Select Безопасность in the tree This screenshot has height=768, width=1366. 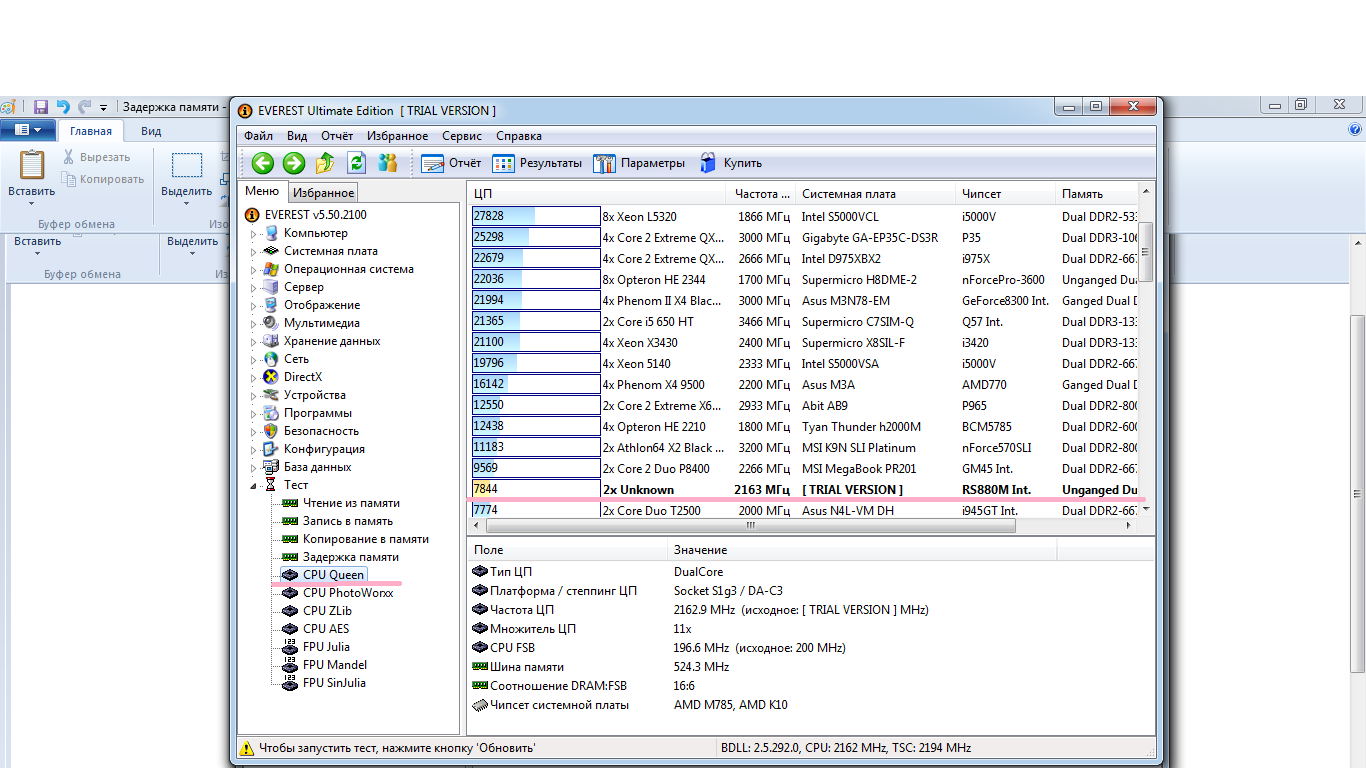coord(321,431)
